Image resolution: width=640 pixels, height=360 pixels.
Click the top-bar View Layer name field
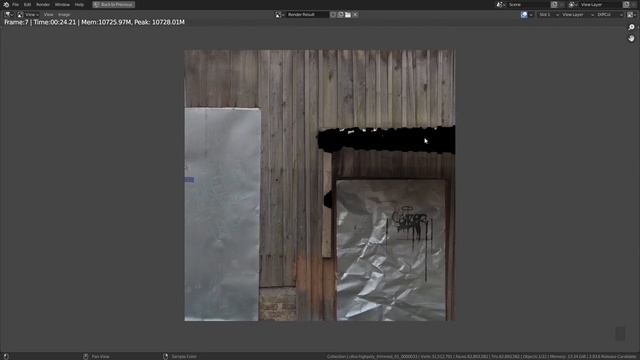[x=600, y=4]
